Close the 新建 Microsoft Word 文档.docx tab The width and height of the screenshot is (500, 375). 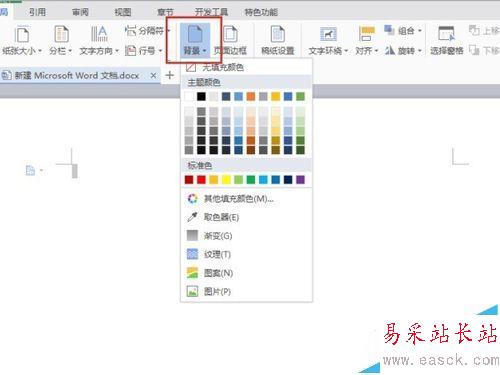tap(153, 76)
